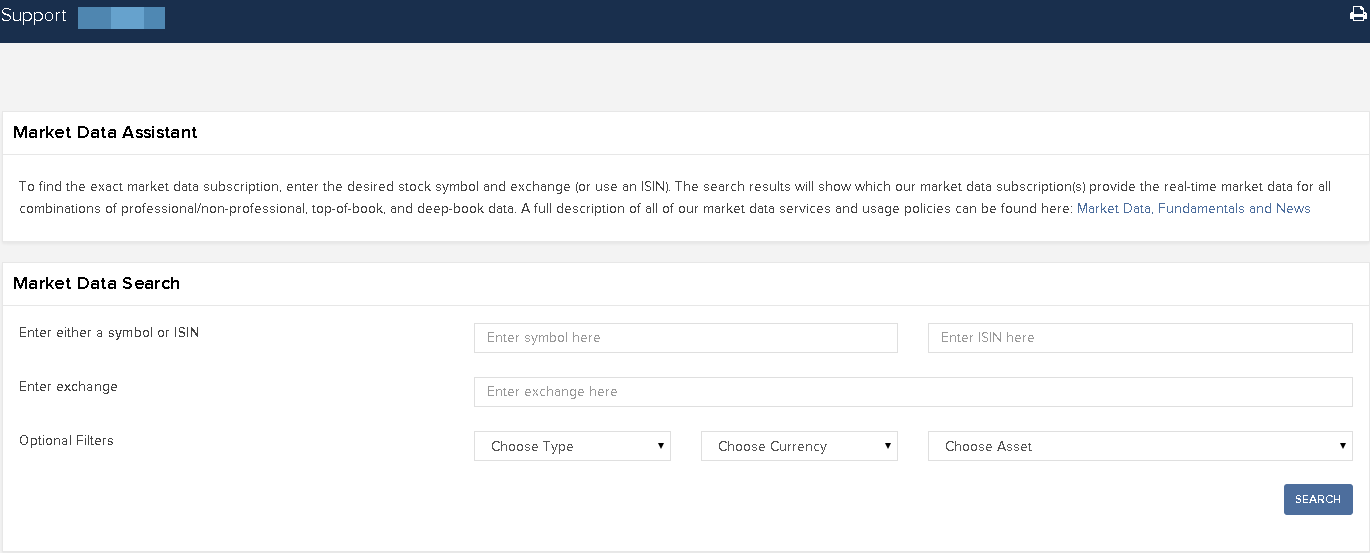Image resolution: width=1370 pixels, height=553 pixels.
Task: Click the Market Data Search heading
Action: pyautogui.click(x=96, y=283)
